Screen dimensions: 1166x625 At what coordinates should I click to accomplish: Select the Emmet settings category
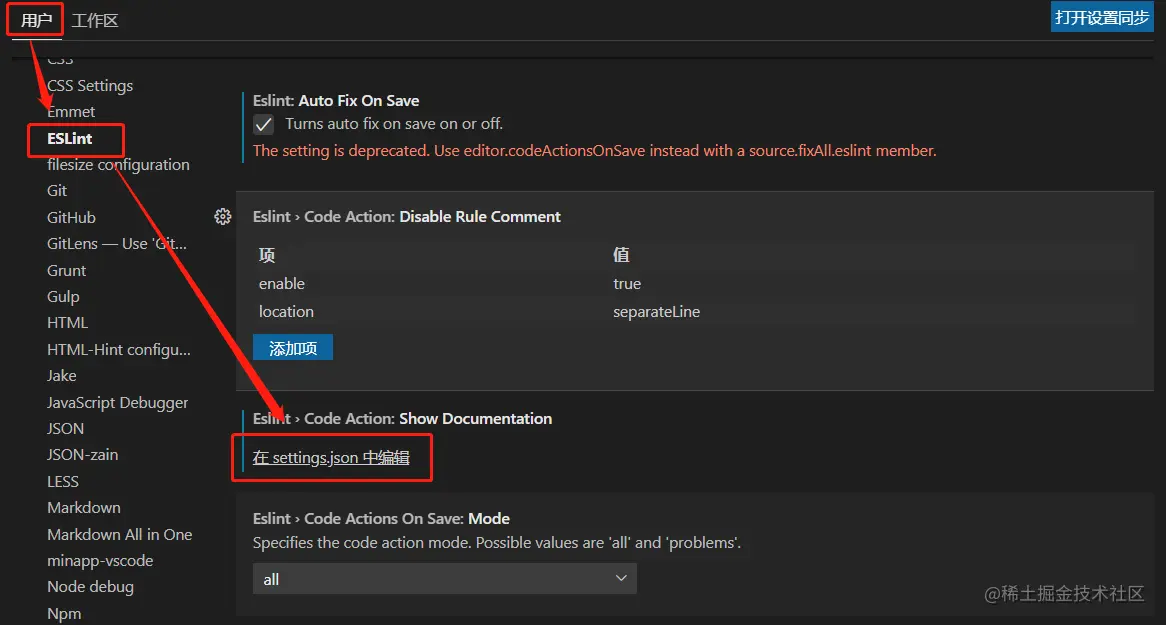click(71, 112)
